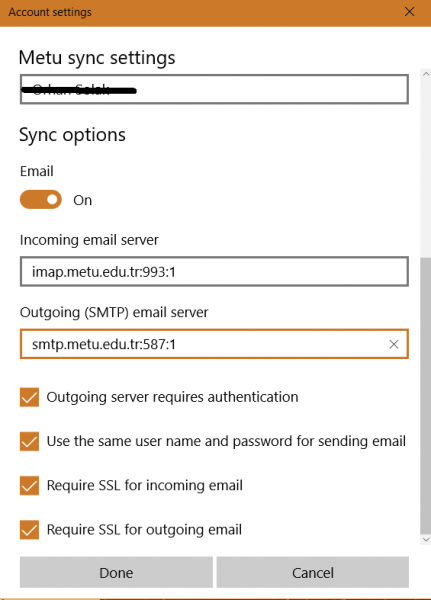Screen dimensions: 431x600
Task: Click the scrollbar up arrow
Action: point(426,74)
